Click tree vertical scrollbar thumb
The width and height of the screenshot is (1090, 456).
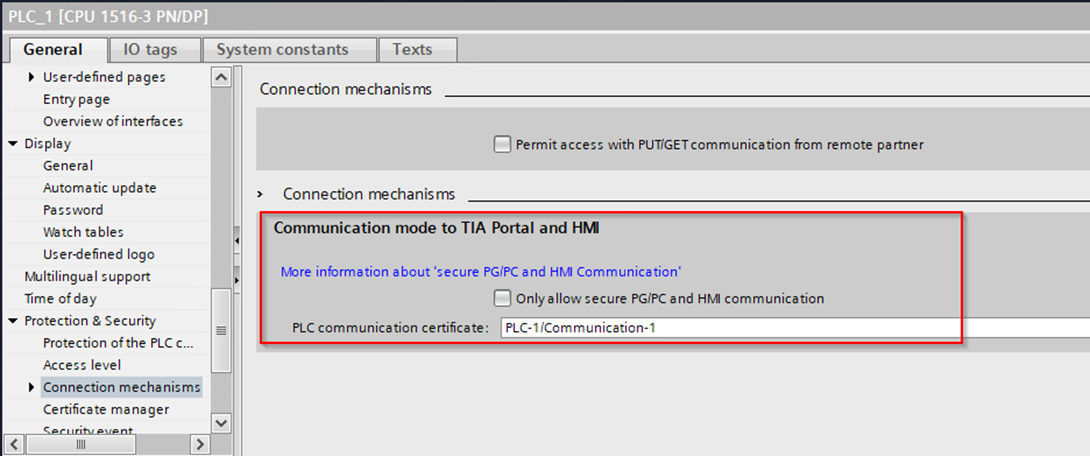221,331
